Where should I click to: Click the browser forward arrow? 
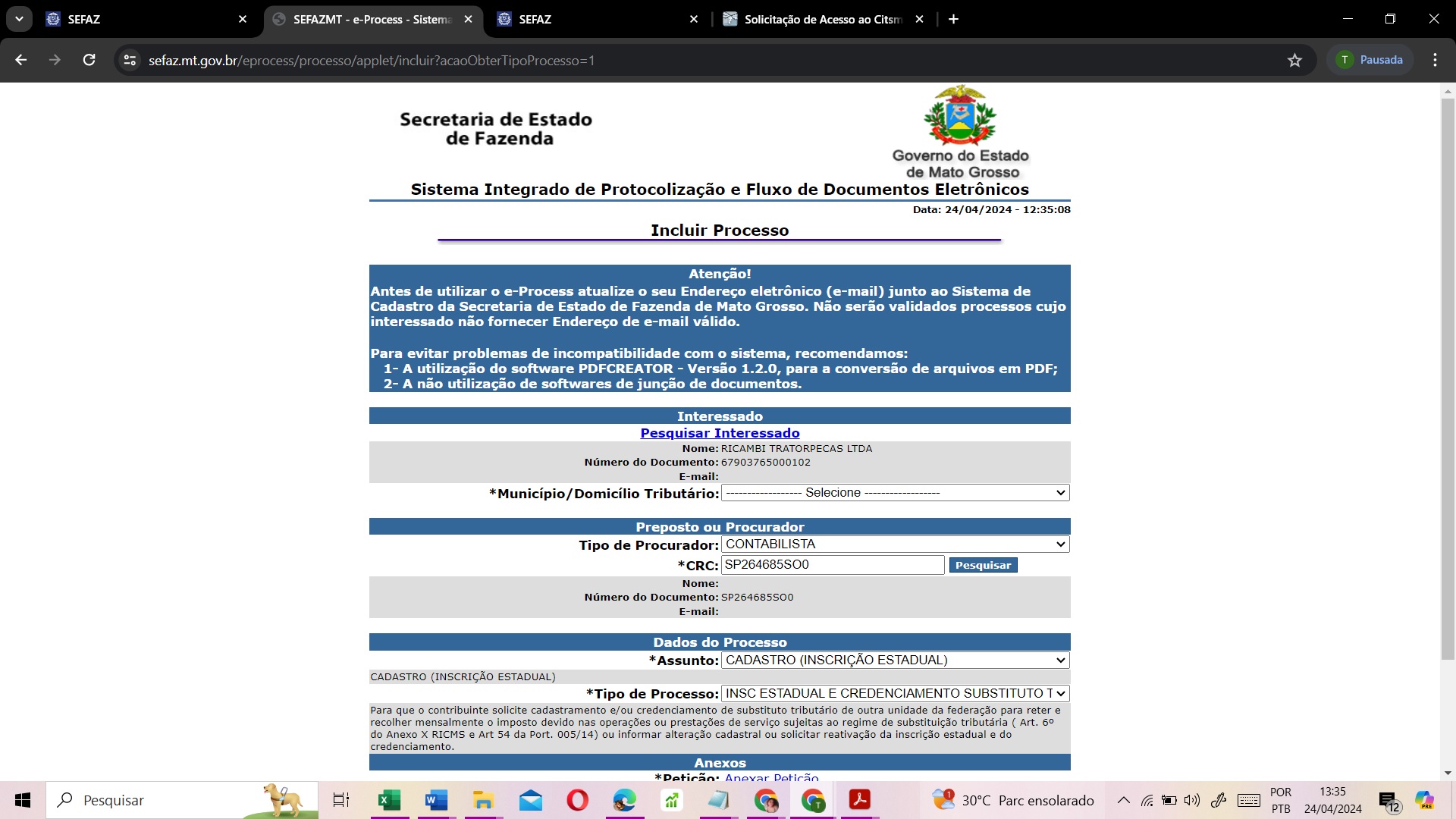[x=55, y=60]
